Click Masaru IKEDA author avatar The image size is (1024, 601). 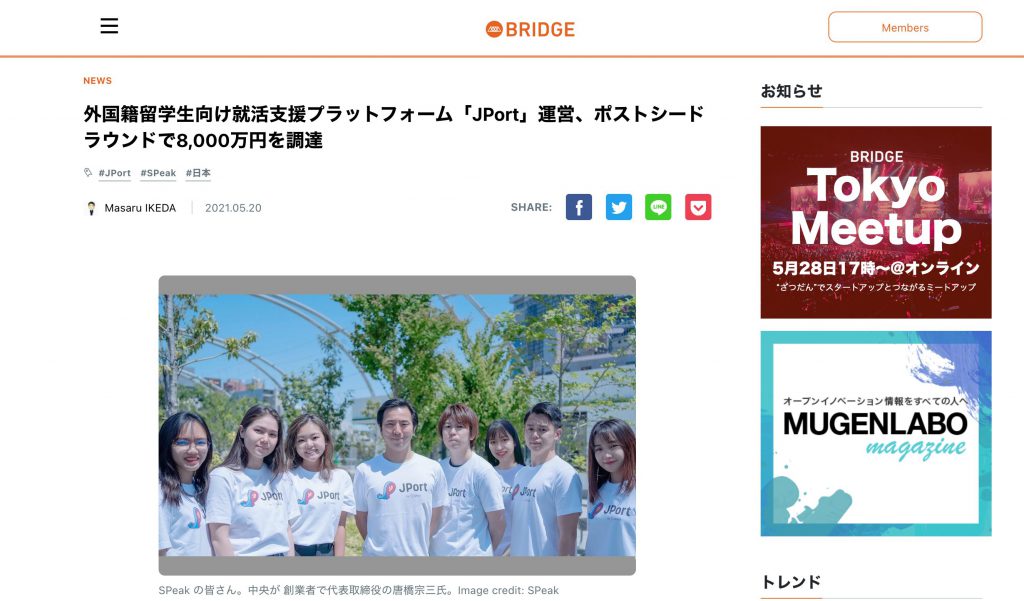pyautogui.click(x=91, y=208)
